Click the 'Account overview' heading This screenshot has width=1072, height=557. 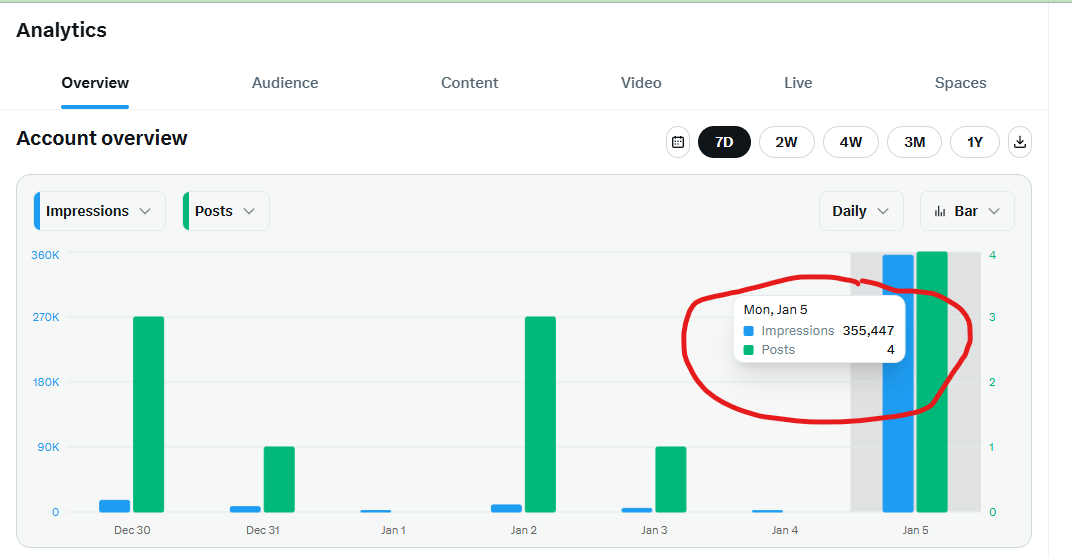point(102,138)
